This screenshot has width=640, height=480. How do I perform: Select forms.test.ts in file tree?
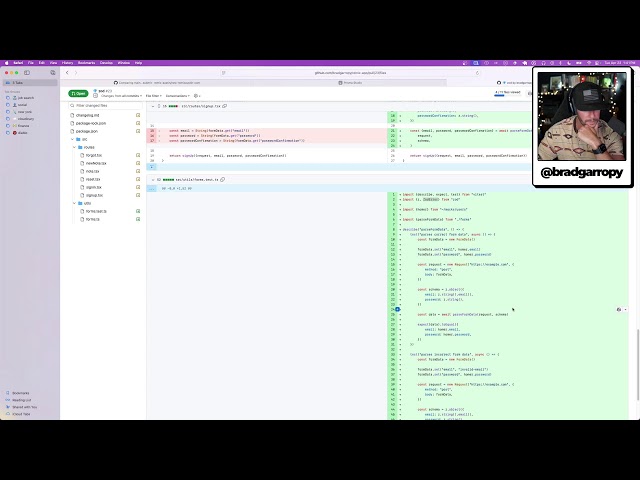(96, 211)
